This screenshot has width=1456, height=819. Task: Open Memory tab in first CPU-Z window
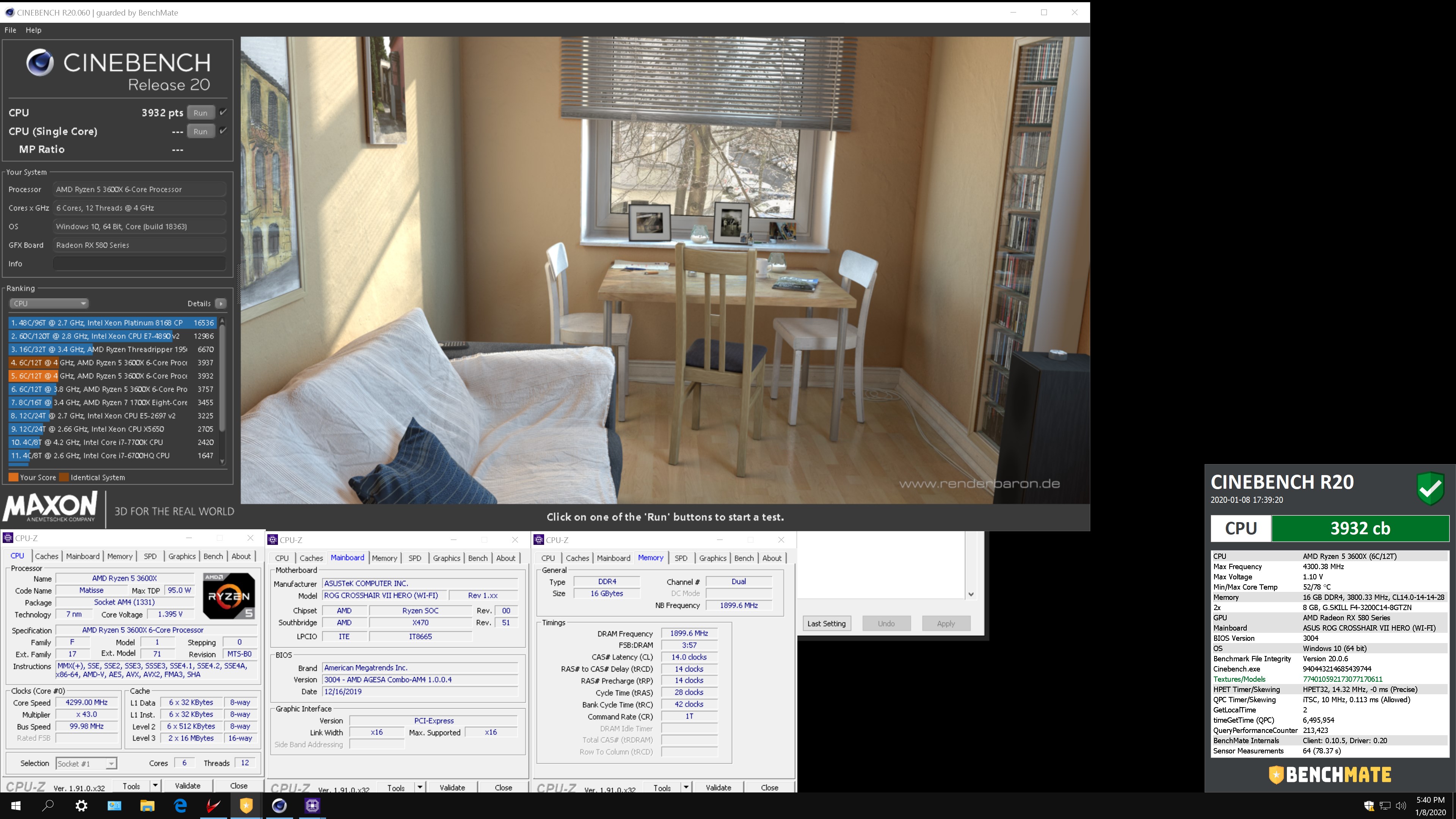(x=120, y=556)
